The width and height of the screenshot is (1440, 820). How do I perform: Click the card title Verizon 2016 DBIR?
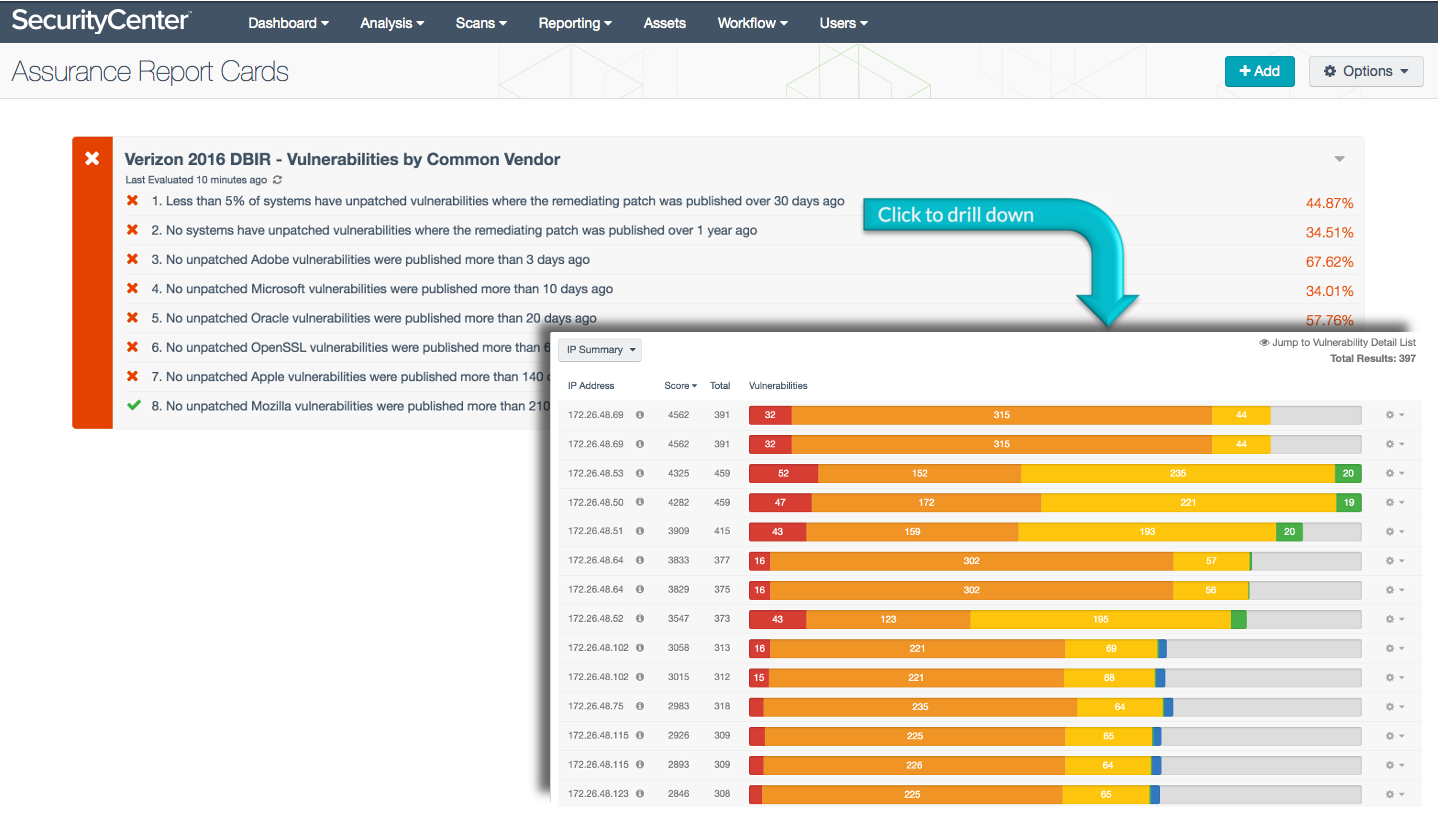[x=342, y=159]
